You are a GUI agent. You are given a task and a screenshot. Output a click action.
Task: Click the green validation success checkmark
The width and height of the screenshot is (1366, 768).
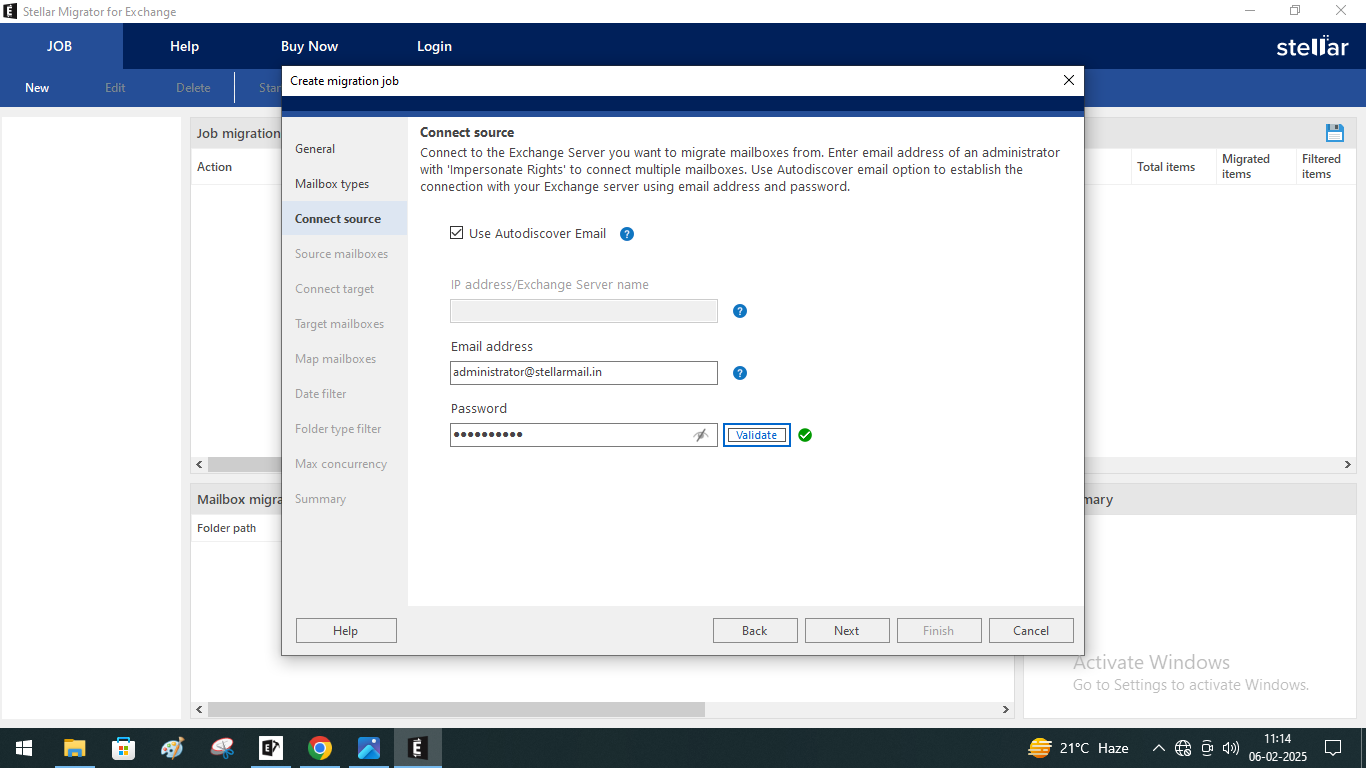pos(805,435)
